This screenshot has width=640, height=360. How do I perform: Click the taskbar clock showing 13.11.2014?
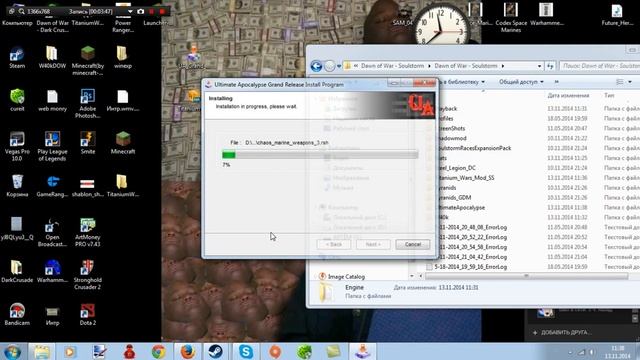618,352
